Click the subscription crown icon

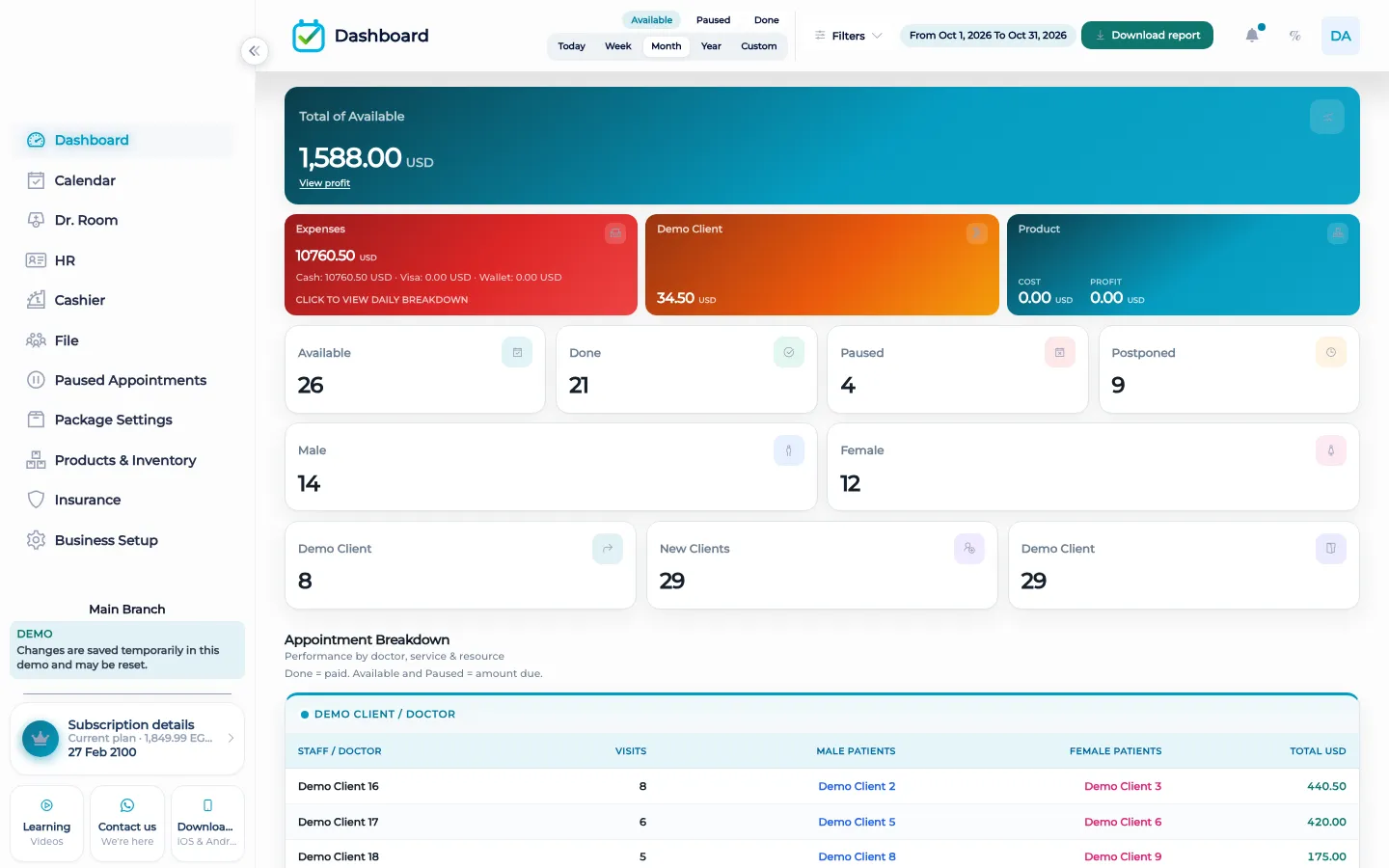(x=41, y=739)
